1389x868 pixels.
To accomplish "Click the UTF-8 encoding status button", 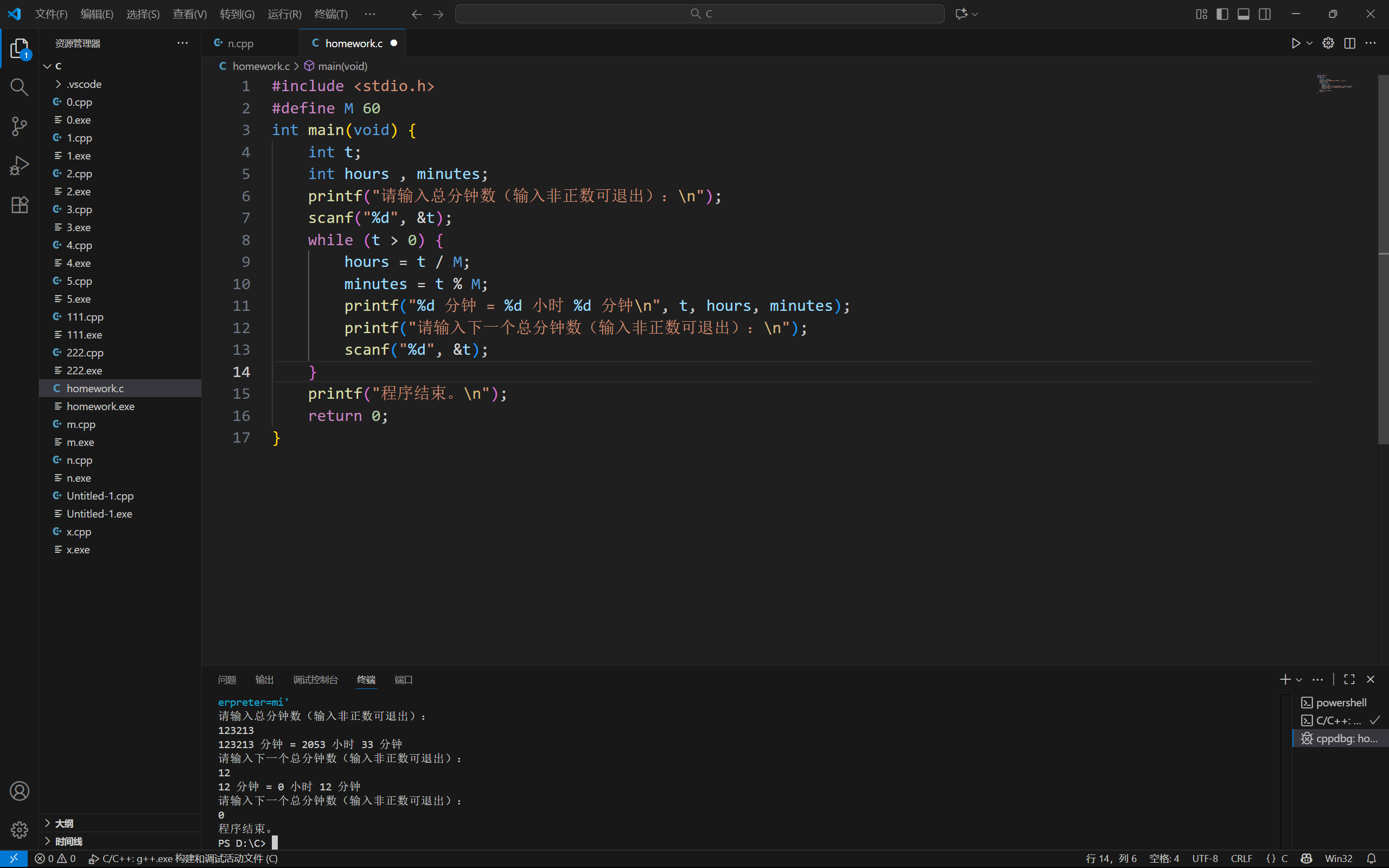I will click(x=1205, y=858).
